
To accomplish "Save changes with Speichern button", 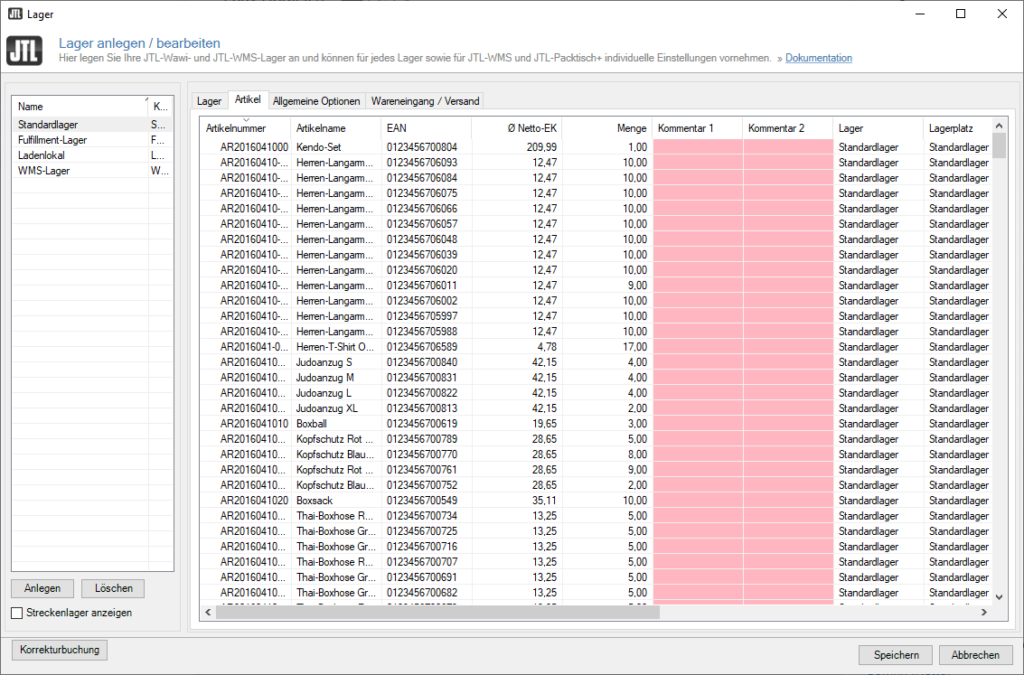I will (896, 655).
